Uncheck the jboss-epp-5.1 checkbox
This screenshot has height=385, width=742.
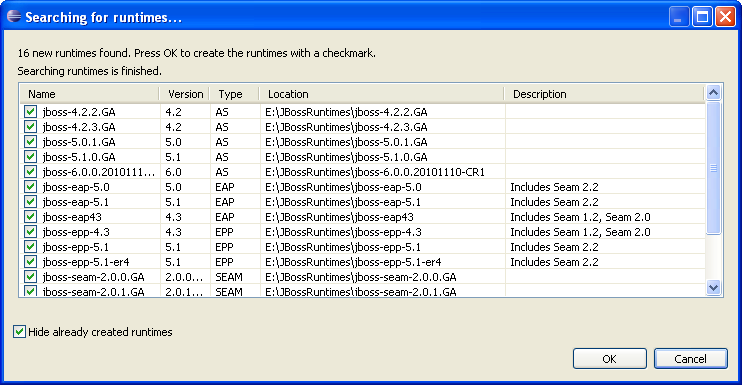click(30, 246)
